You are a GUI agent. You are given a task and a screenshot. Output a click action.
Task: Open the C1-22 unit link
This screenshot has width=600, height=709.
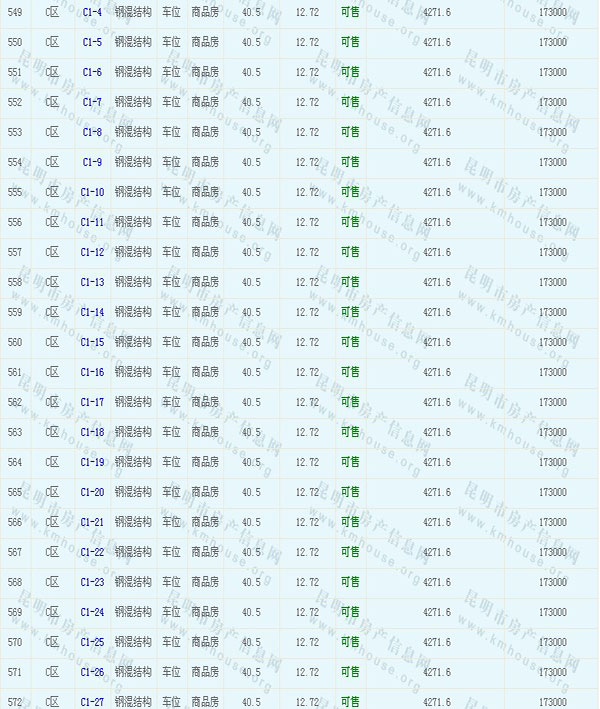92,552
